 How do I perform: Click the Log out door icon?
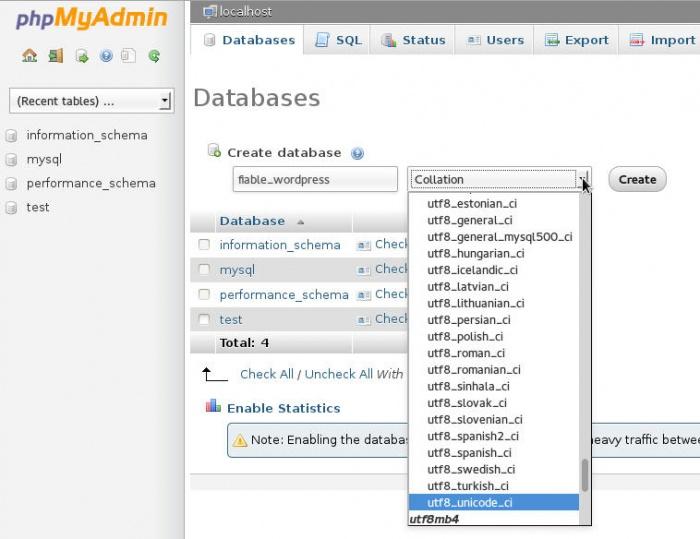[56, 56]
